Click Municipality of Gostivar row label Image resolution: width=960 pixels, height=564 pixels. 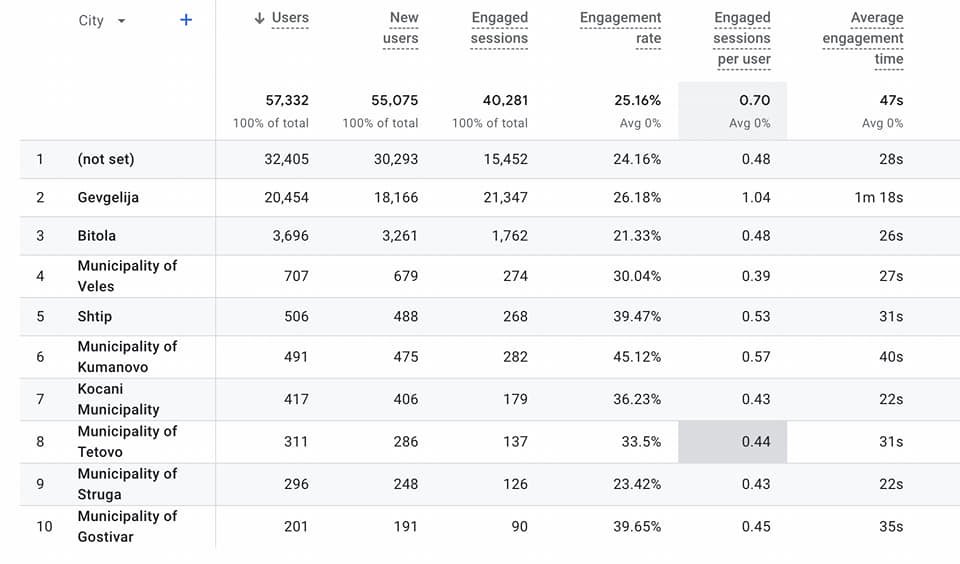(127, 526)
